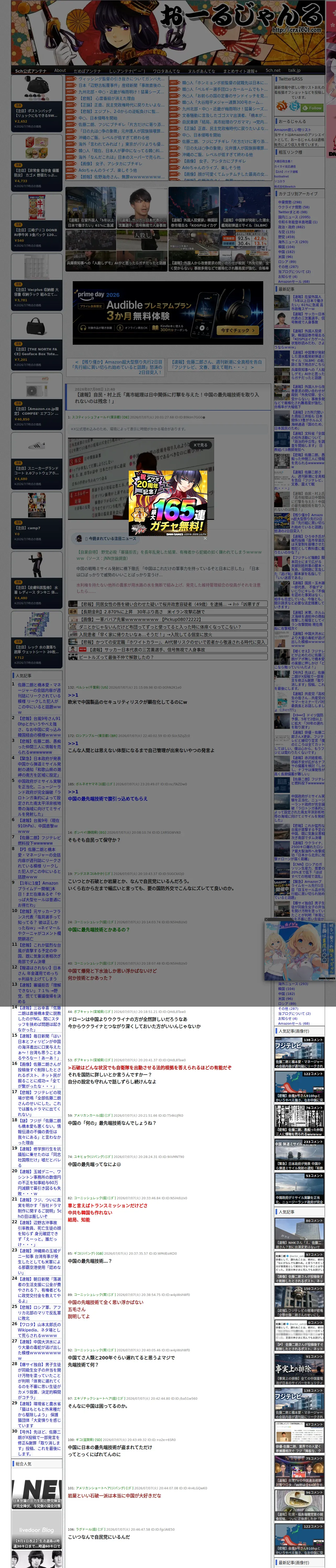This screenshot has height=1568, width=336.
Task: Close the DMM Games popup ad
Action: (x=205, y=538)
